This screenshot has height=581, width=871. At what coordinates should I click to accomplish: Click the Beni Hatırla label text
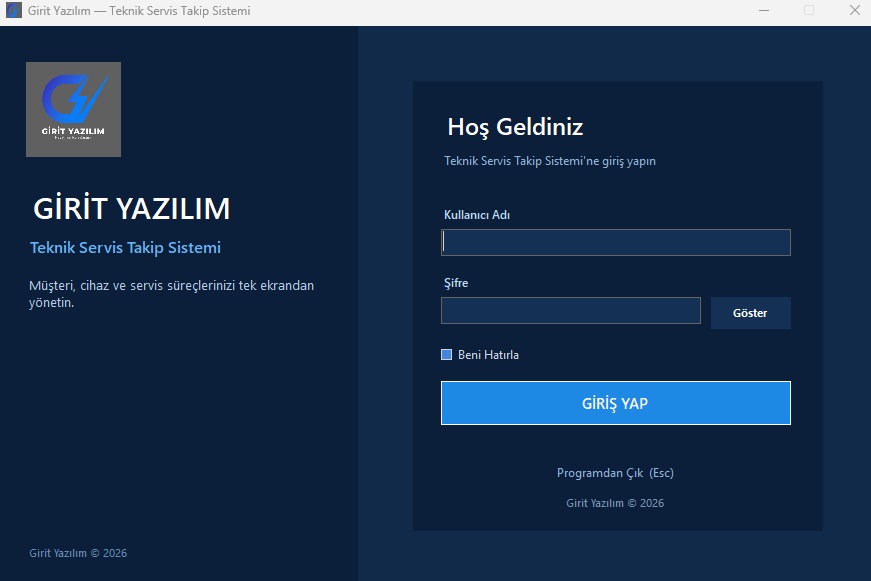(x=488, y=355)
